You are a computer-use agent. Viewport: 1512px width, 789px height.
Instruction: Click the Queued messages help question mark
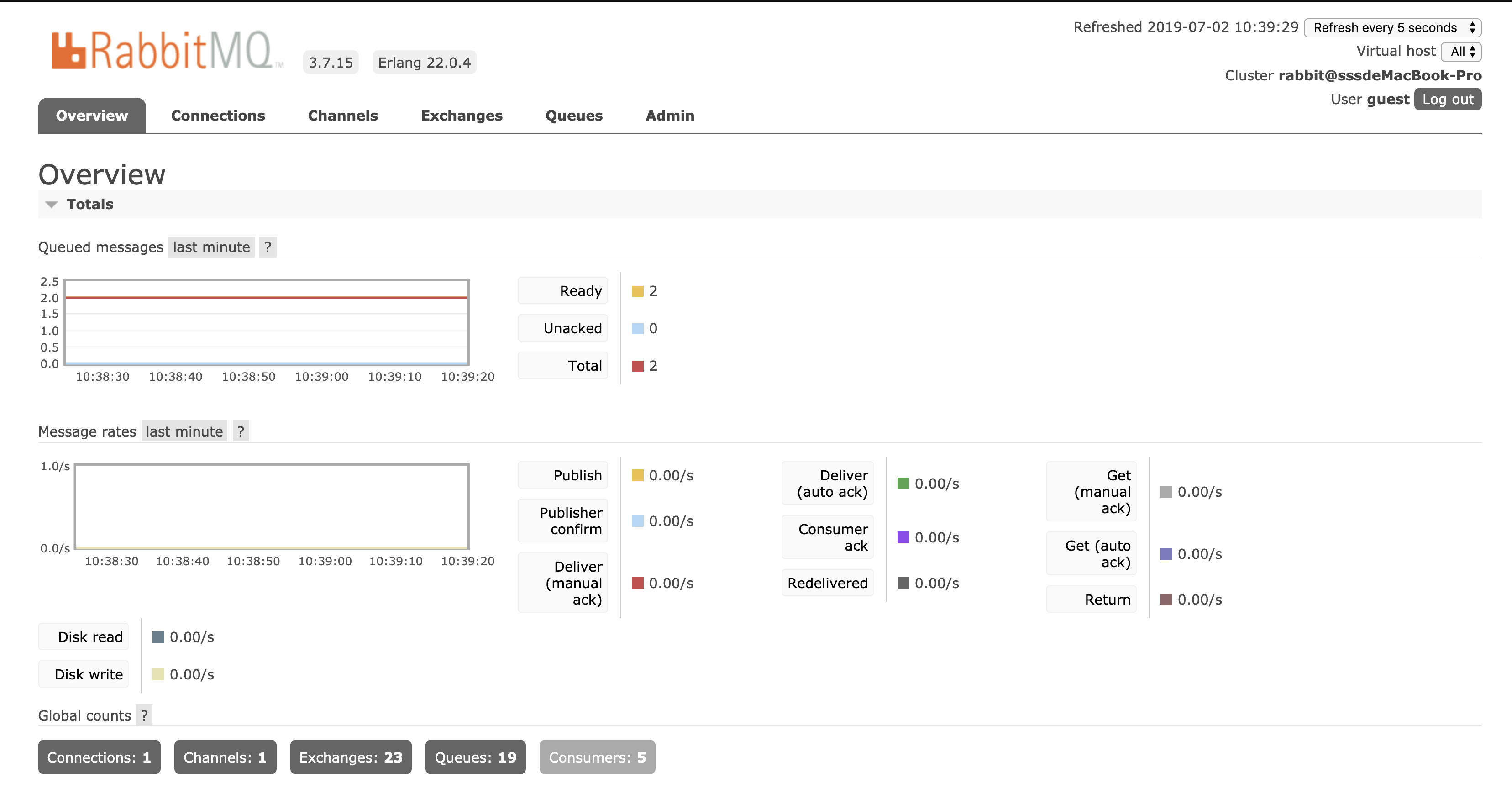coord(268,247)
